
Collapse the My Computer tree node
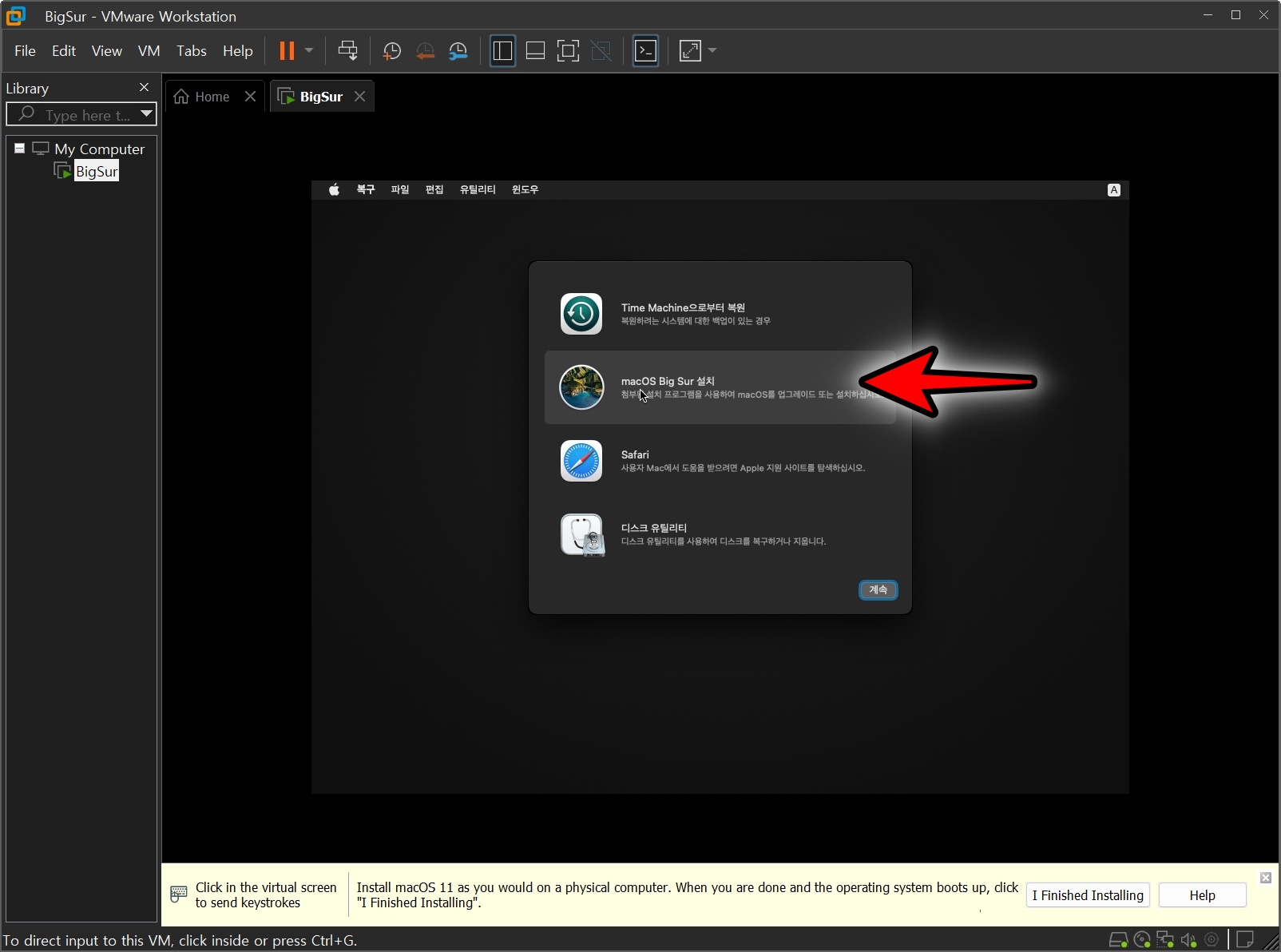click(x=19, y=149)
